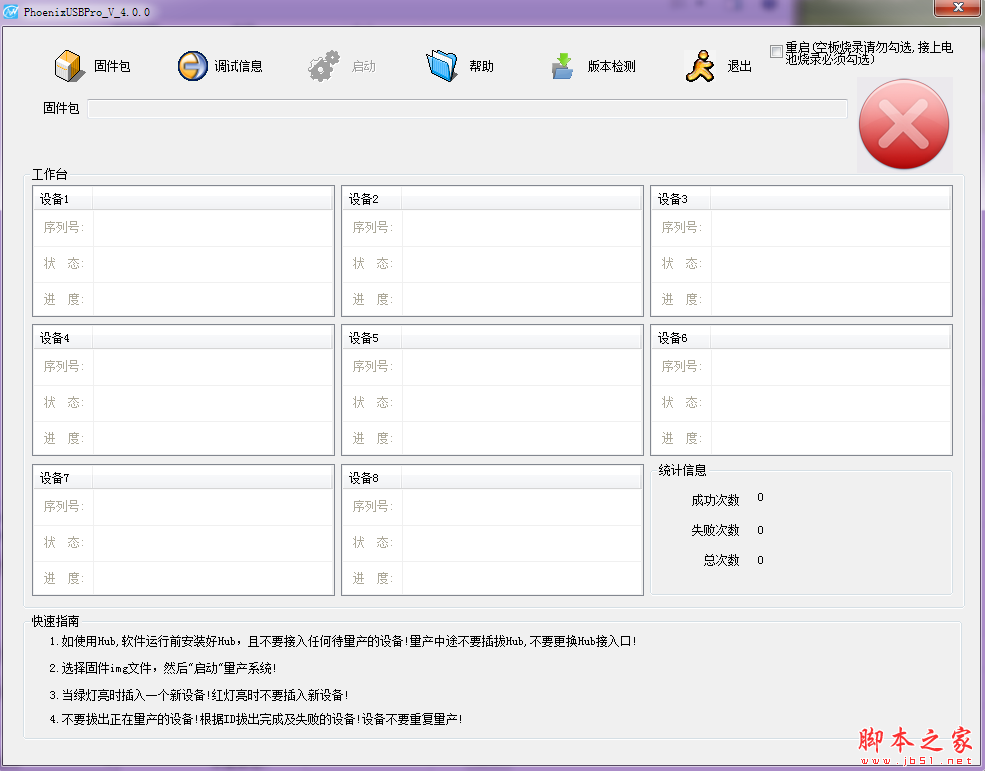Enable the 重启 reboot checkbox
Screen dimensions: 985x772
pyautogui.click(x=776, y=51)
